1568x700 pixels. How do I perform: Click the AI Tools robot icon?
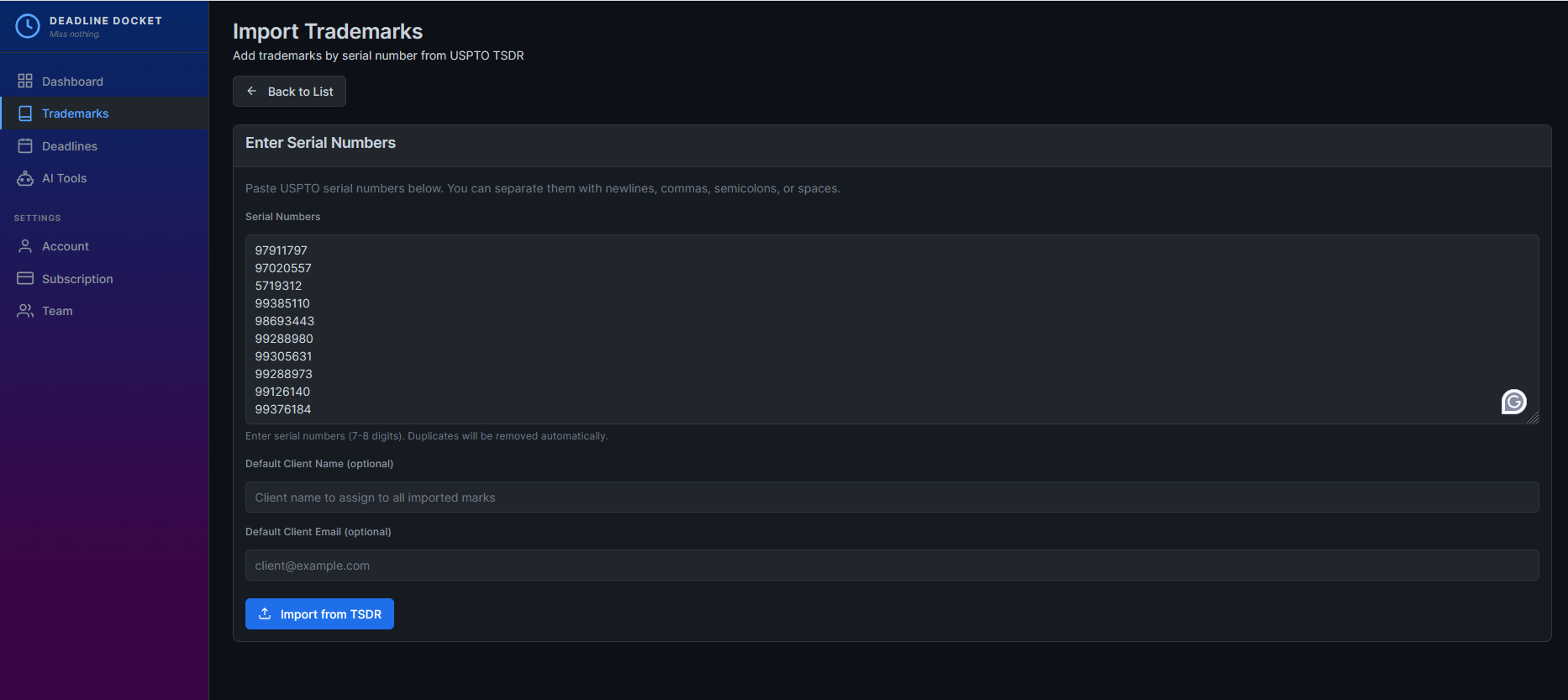pyautogui.click(x=25, y=178)
